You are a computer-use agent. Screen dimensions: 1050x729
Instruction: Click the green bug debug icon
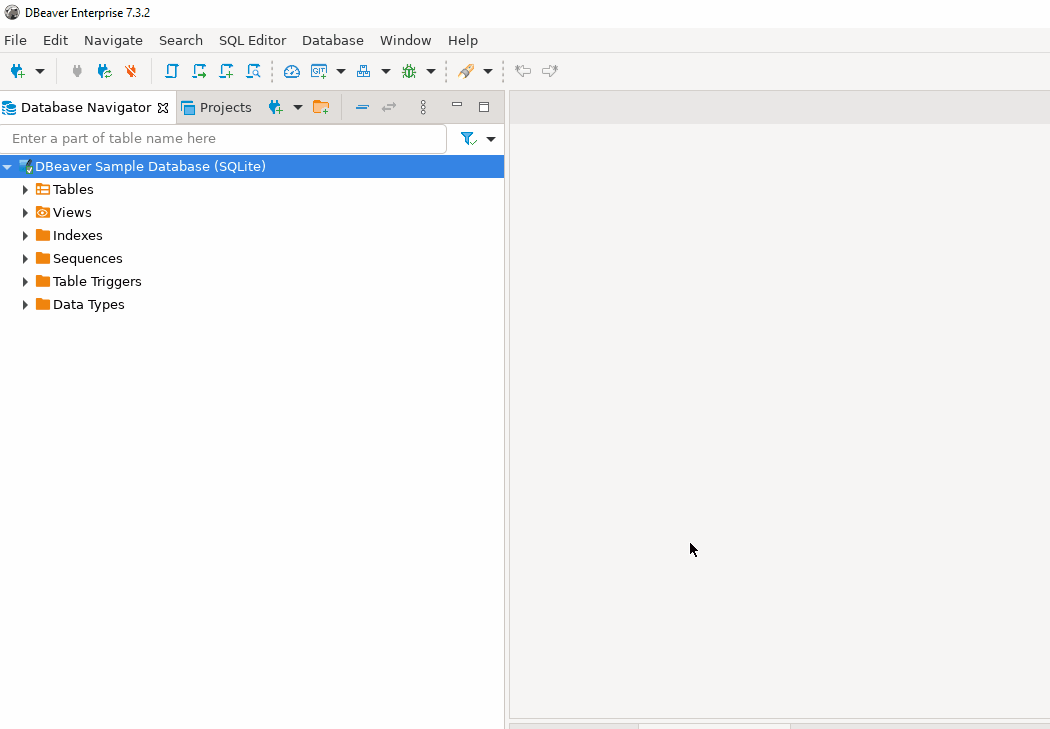pos(409,71)
